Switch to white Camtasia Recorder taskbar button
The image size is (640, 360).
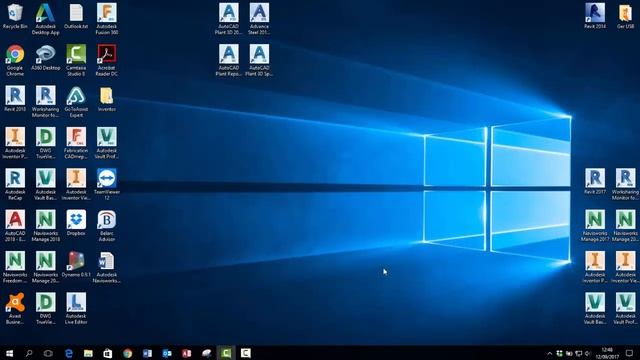click(245, 353)
